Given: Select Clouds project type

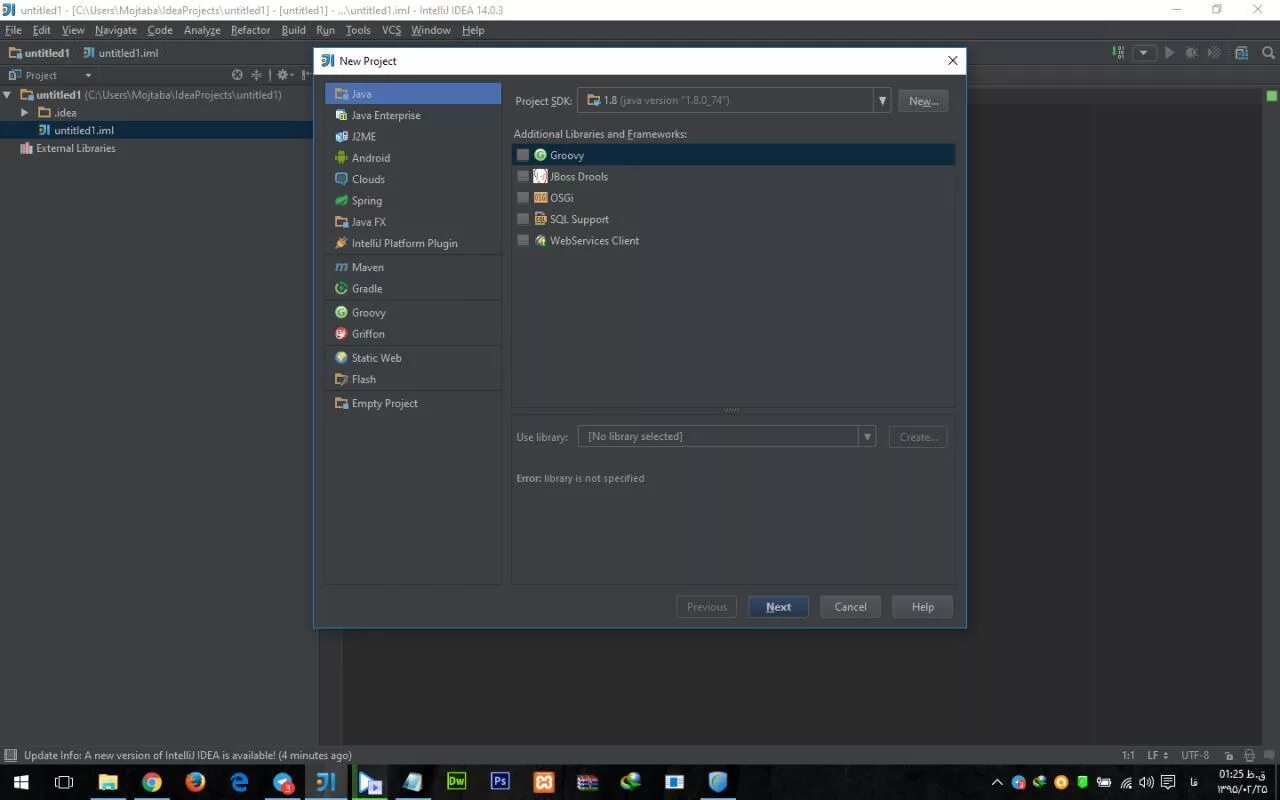Looking at the screenshot, I should point(413,179).
